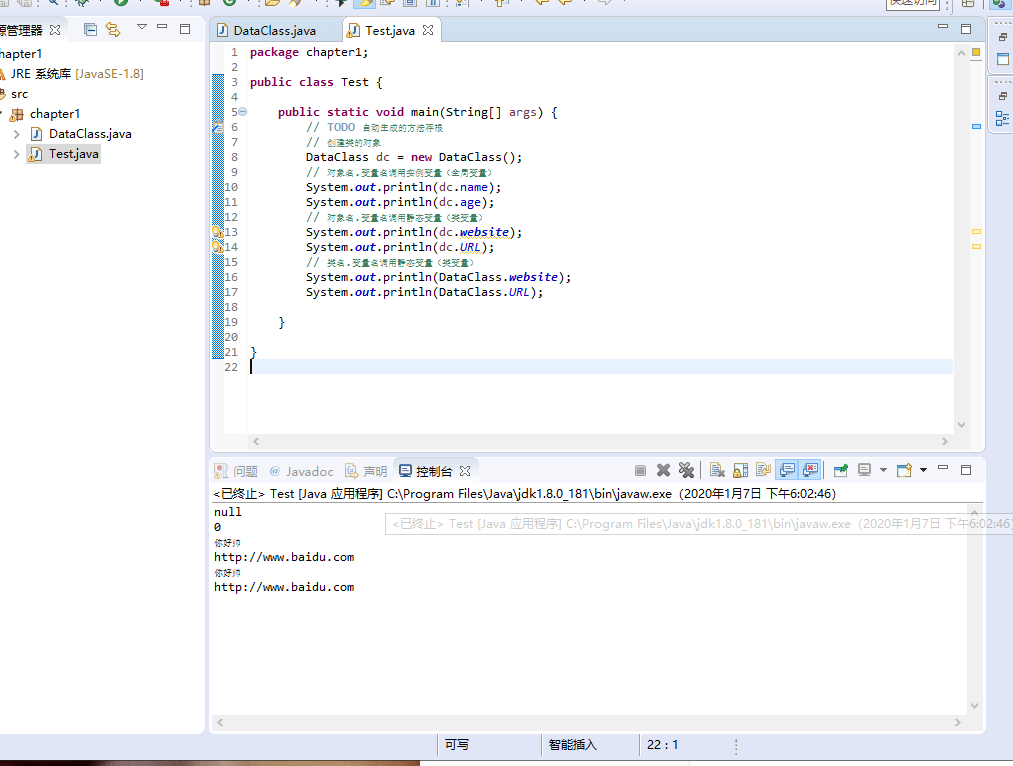The image size is (1013, 766).
Task: Expand Test.java tree node arrow
Action: [17, 154]
